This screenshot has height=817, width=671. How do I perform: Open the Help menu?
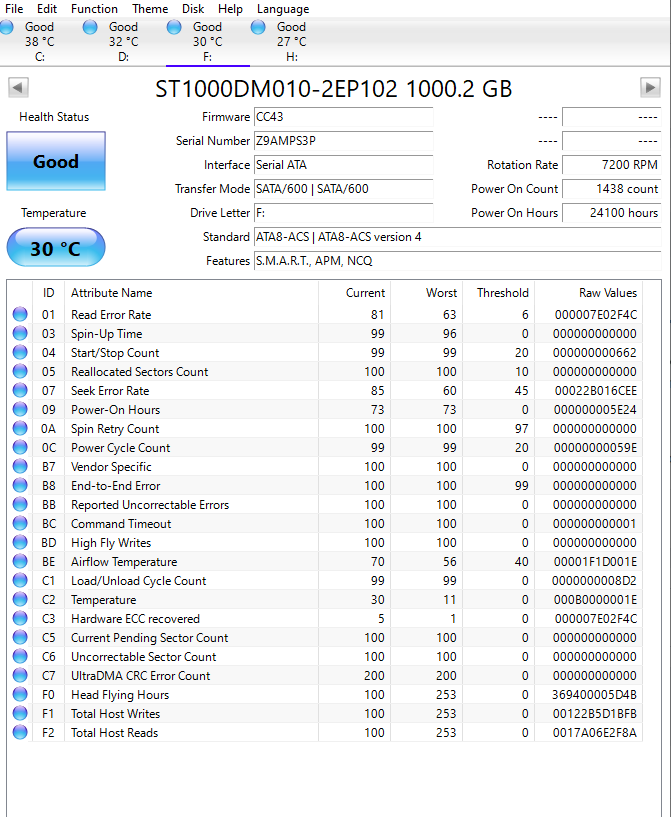230,9
